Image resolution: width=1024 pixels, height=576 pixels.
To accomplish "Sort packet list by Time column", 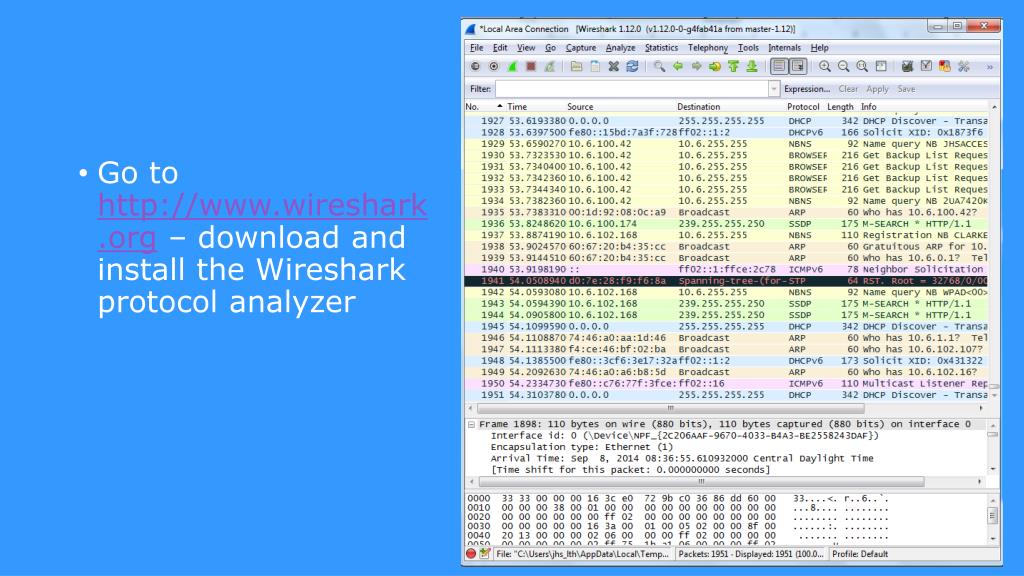I will click(517, 106).
